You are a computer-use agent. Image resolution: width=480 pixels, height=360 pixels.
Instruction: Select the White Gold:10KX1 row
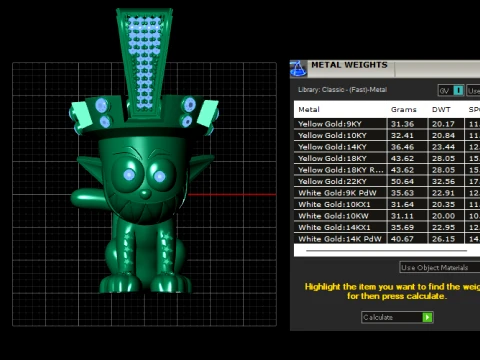[x=387, y=204]
